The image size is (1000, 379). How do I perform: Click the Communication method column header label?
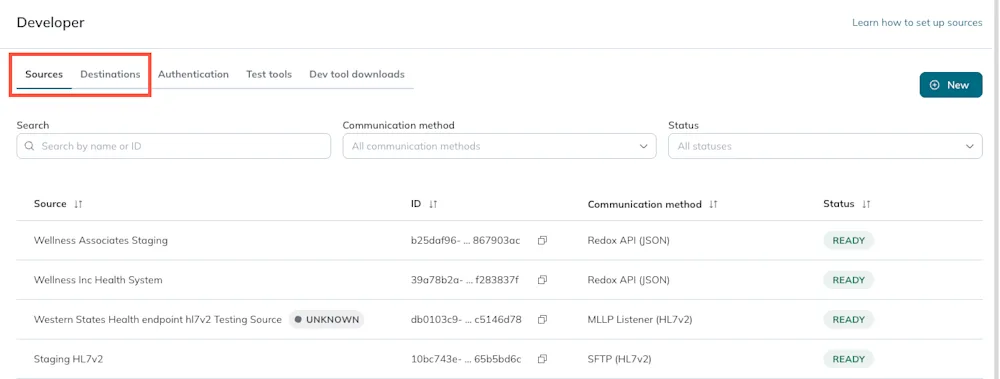[644, 204]
